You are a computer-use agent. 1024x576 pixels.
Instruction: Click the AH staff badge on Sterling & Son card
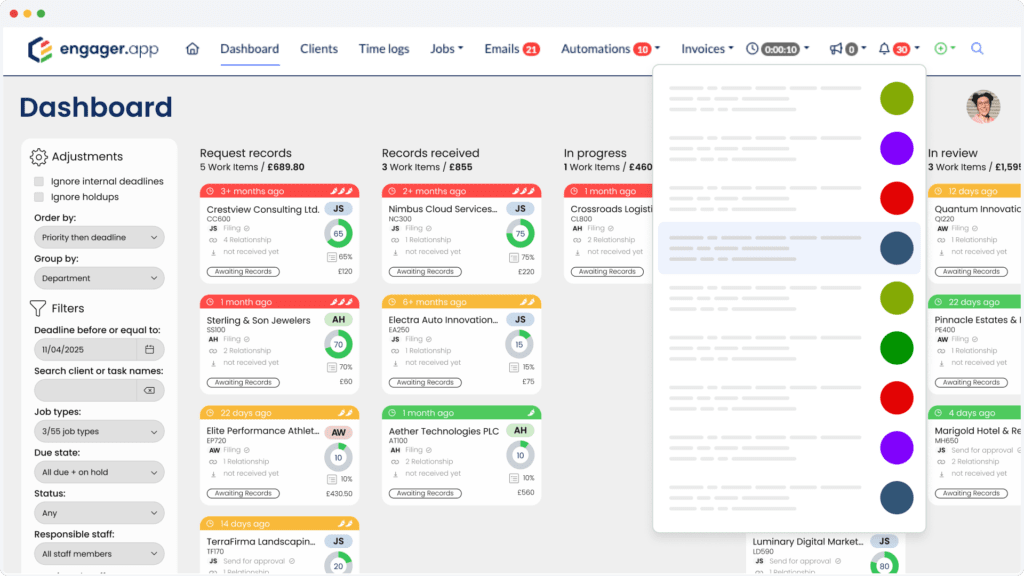(338, 319)
